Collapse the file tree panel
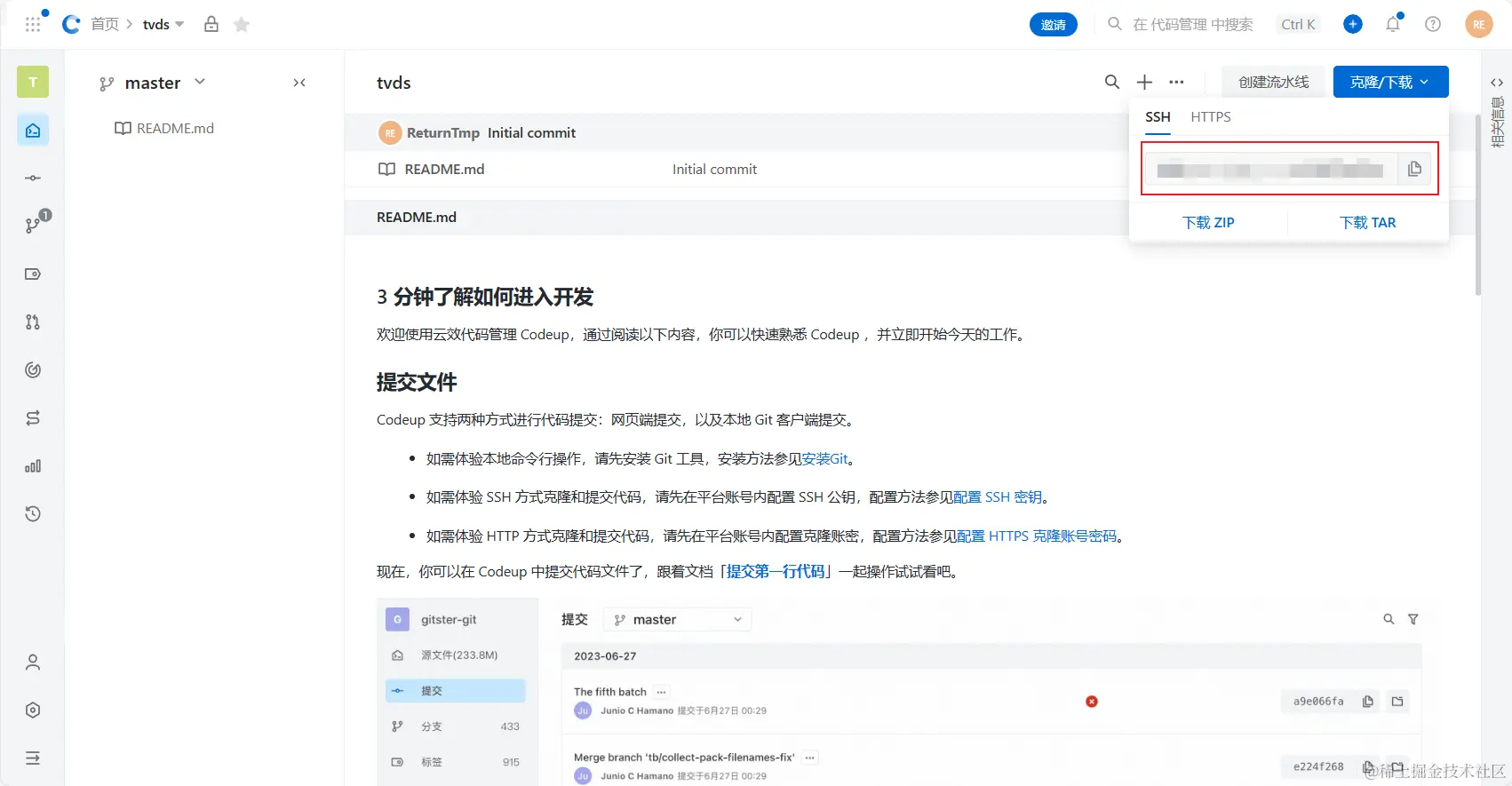Viewport: 1512px width, 786px height. pos(299,83)
